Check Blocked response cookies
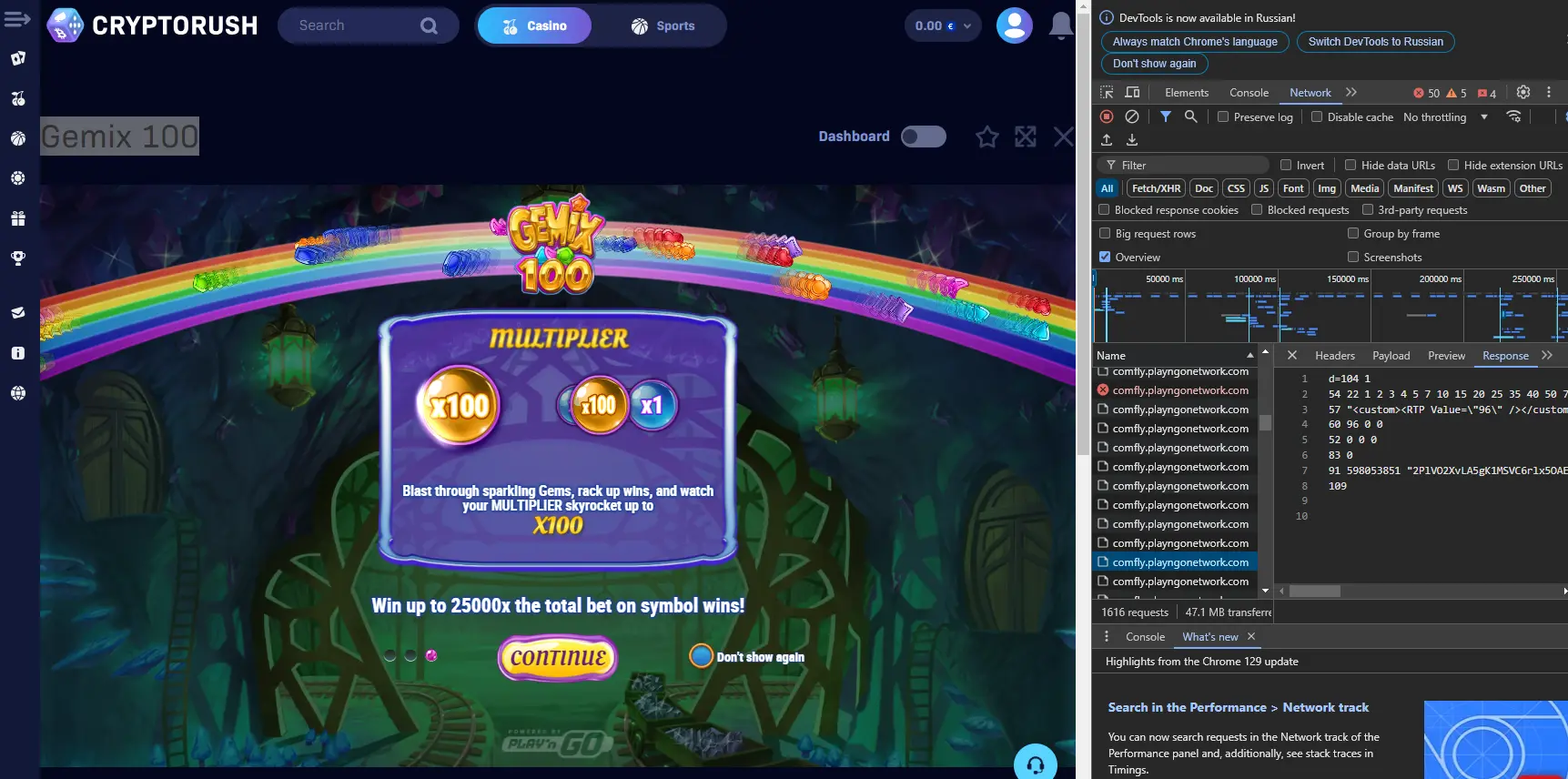 1104,209
